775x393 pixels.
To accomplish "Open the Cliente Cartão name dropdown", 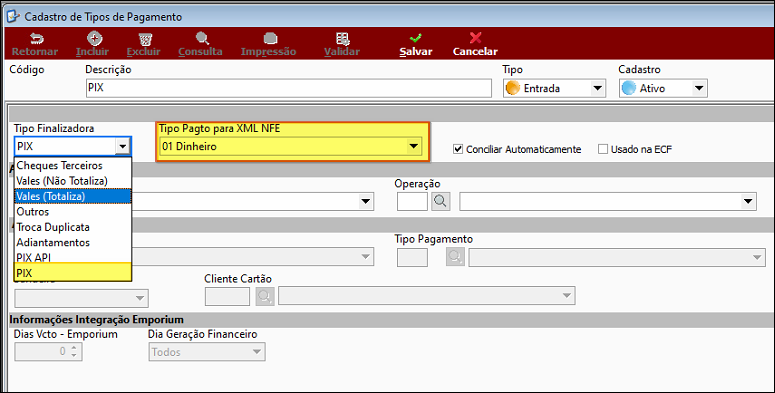I will pyautogui.click(x=567, y=296).
